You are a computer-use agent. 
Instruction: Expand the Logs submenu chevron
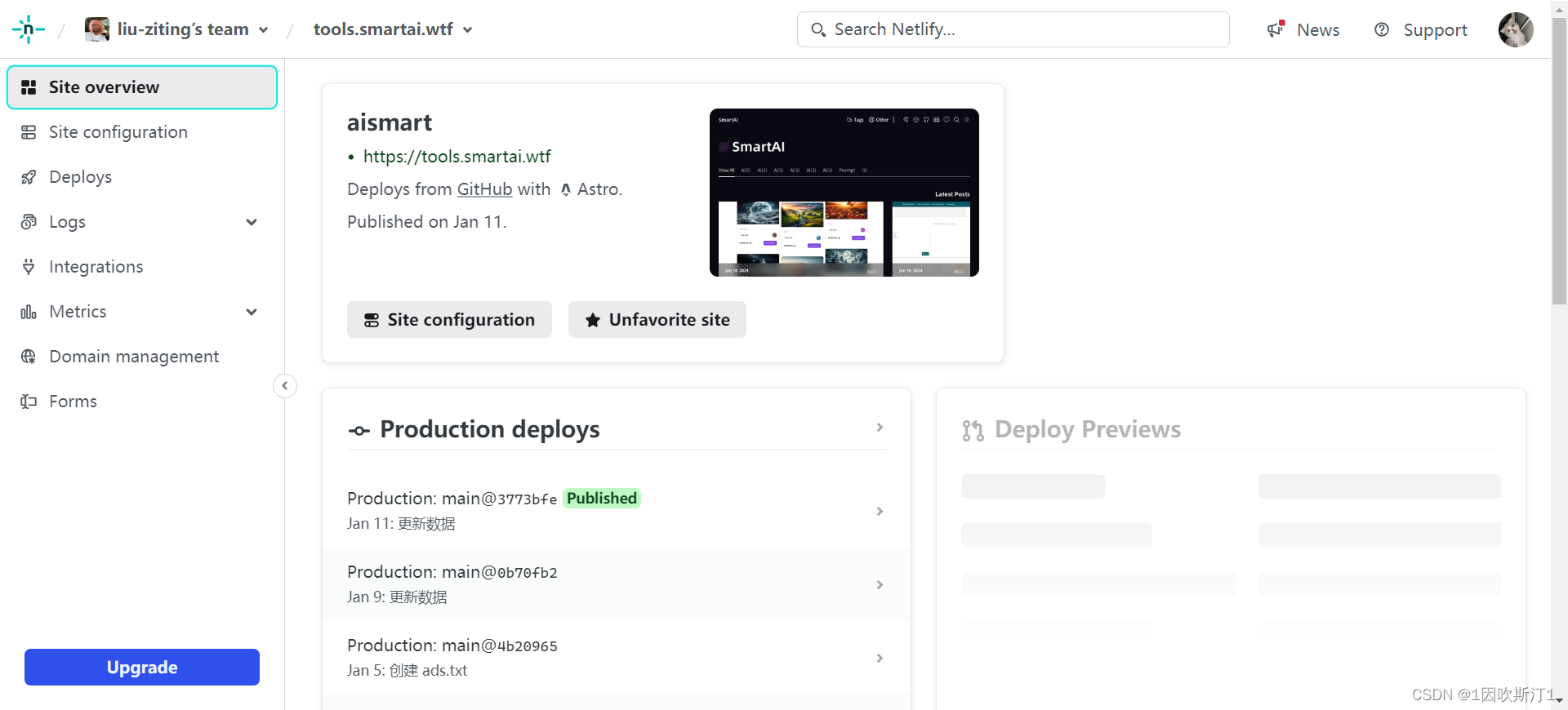(252, 222)
